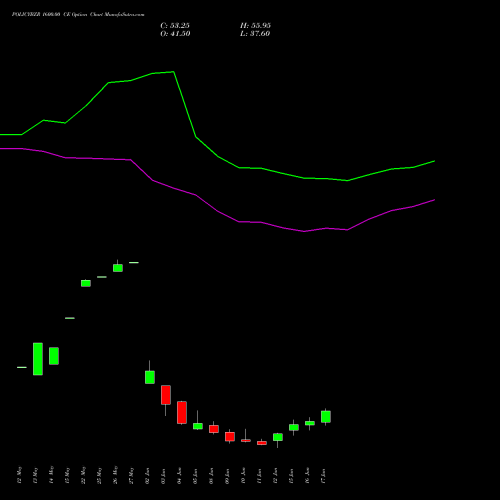
Task: Click the open value O: 41.50
Action: point(175,34)
